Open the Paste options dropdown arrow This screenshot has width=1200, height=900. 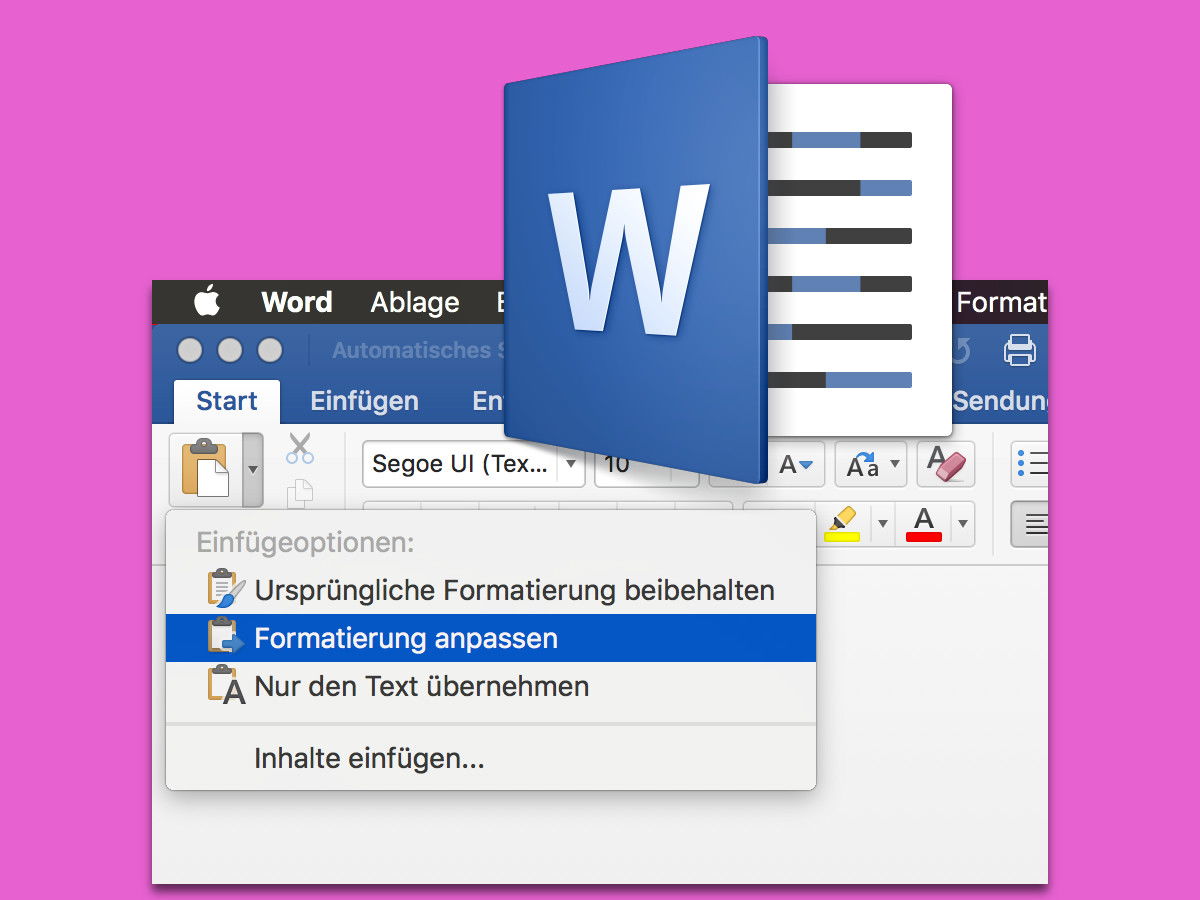253,469
